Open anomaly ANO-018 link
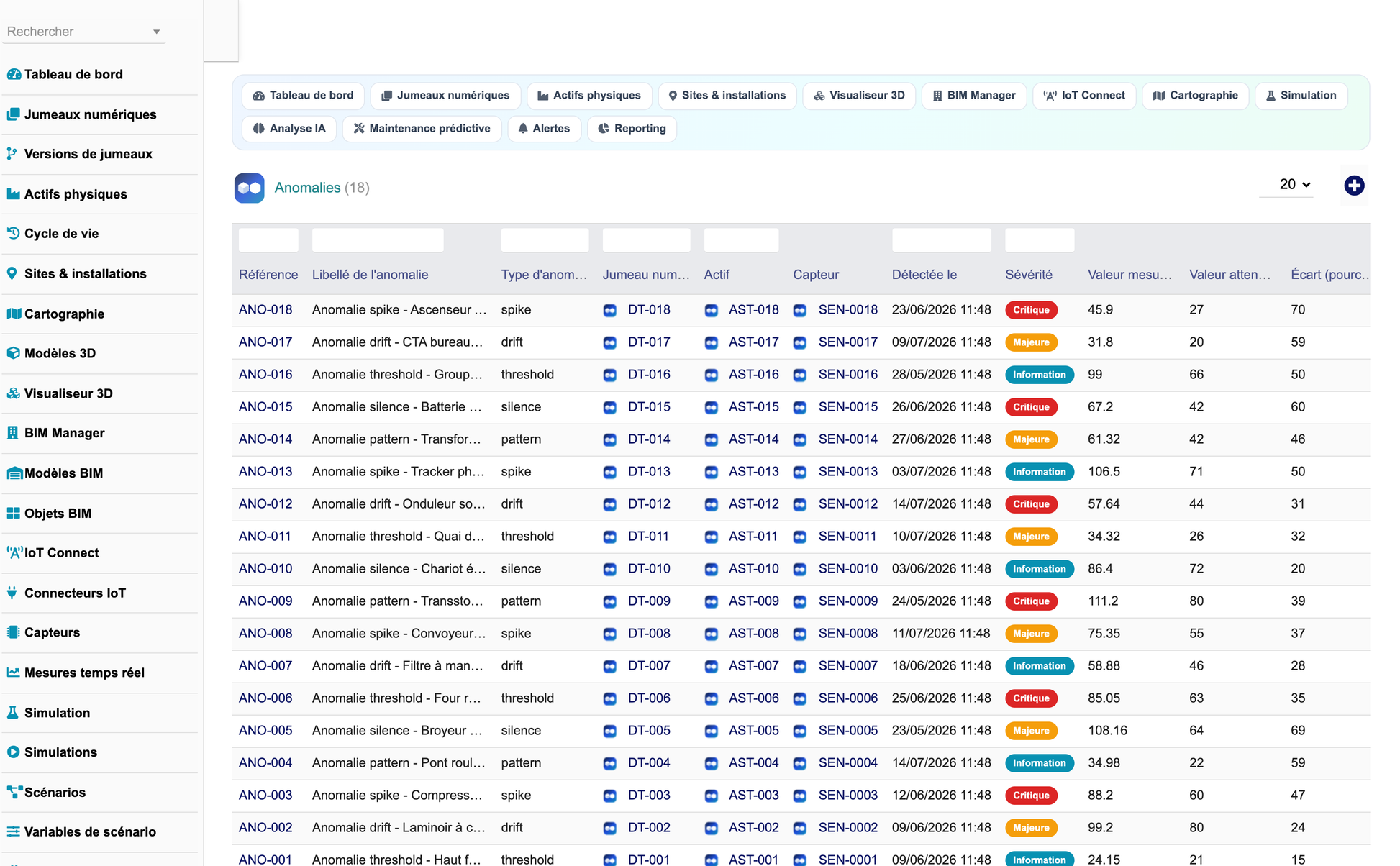 point(265,310)
